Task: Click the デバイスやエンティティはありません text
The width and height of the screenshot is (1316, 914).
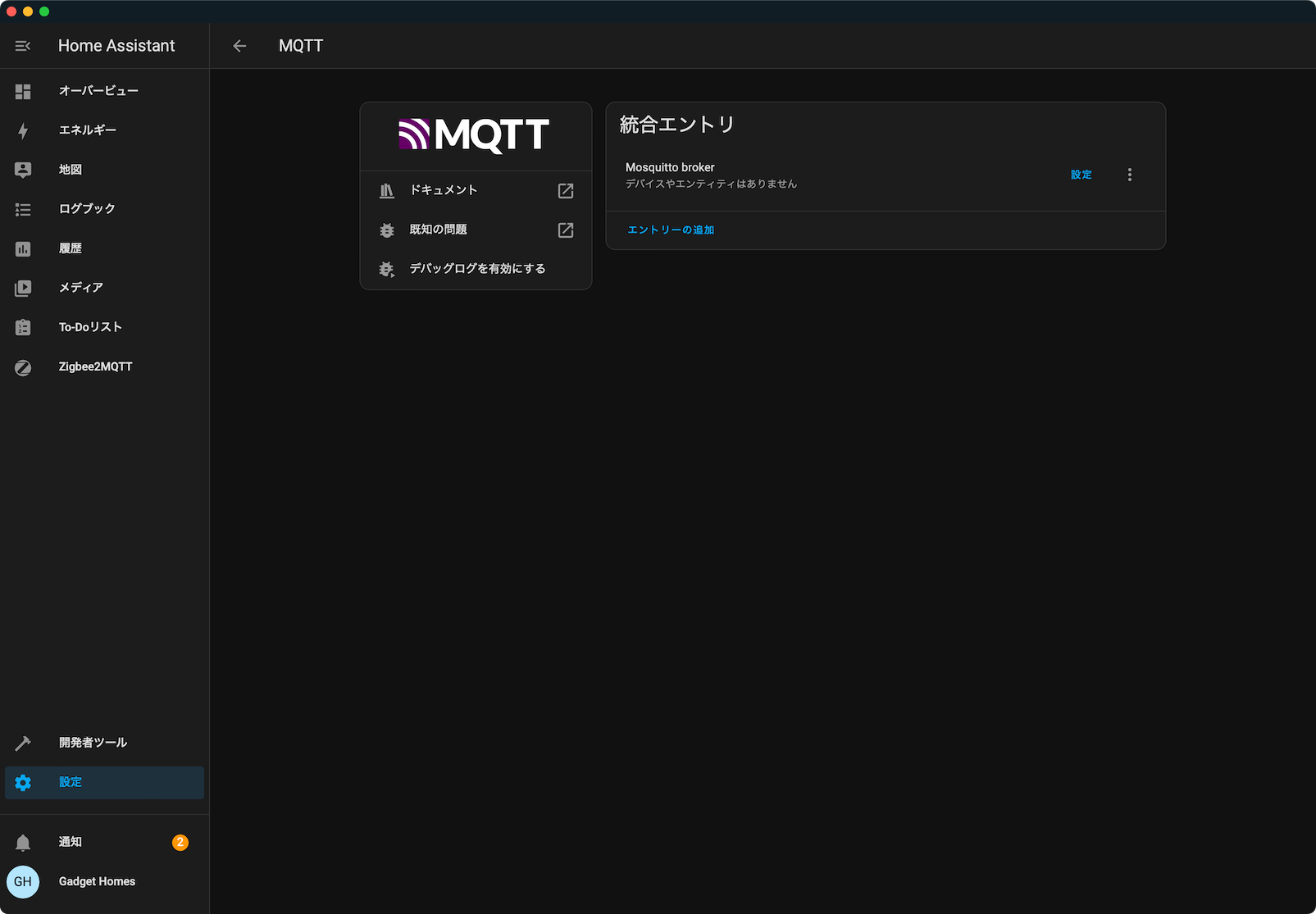Action: 712,184
